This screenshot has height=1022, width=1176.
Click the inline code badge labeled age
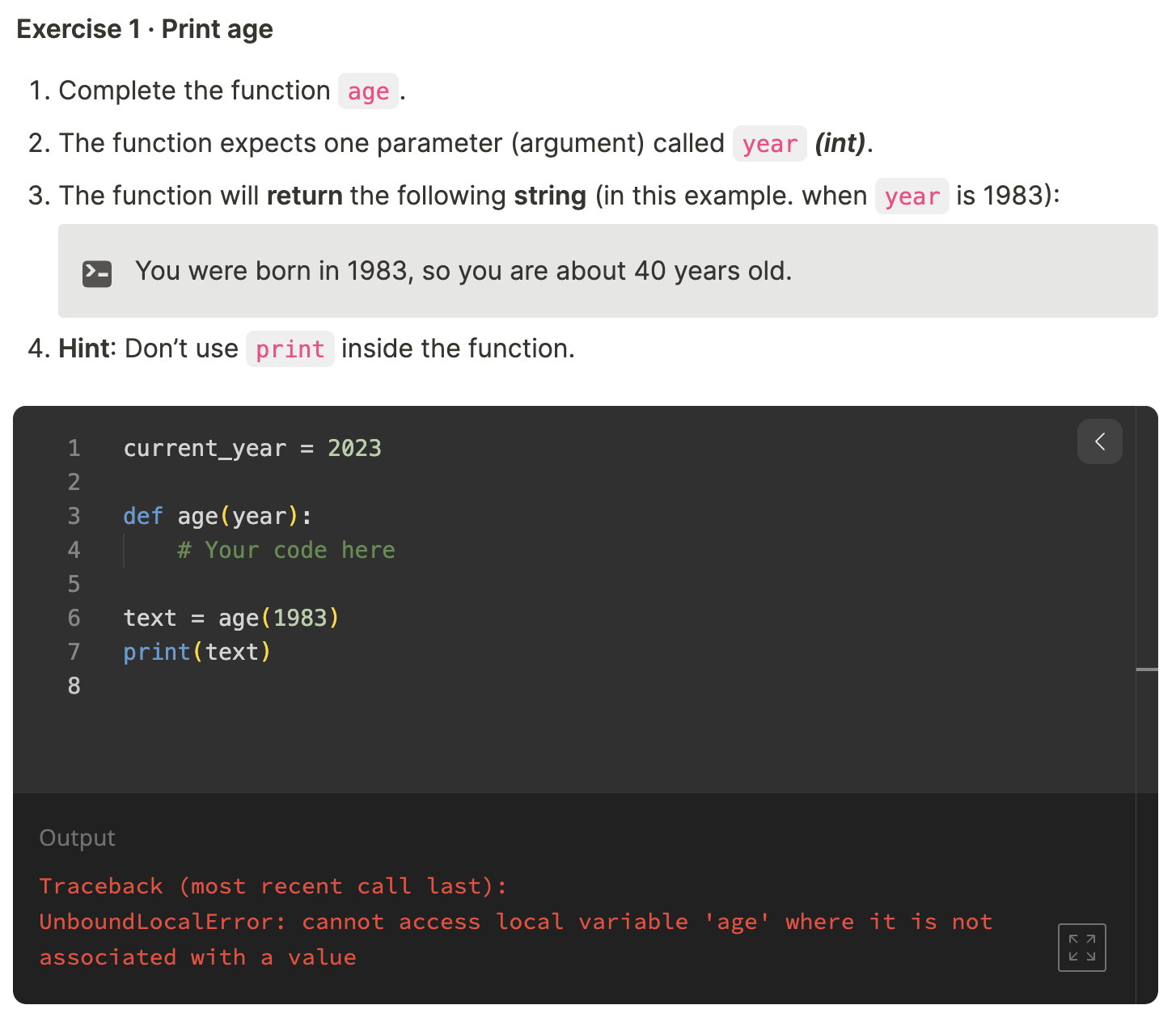point(368,91)
